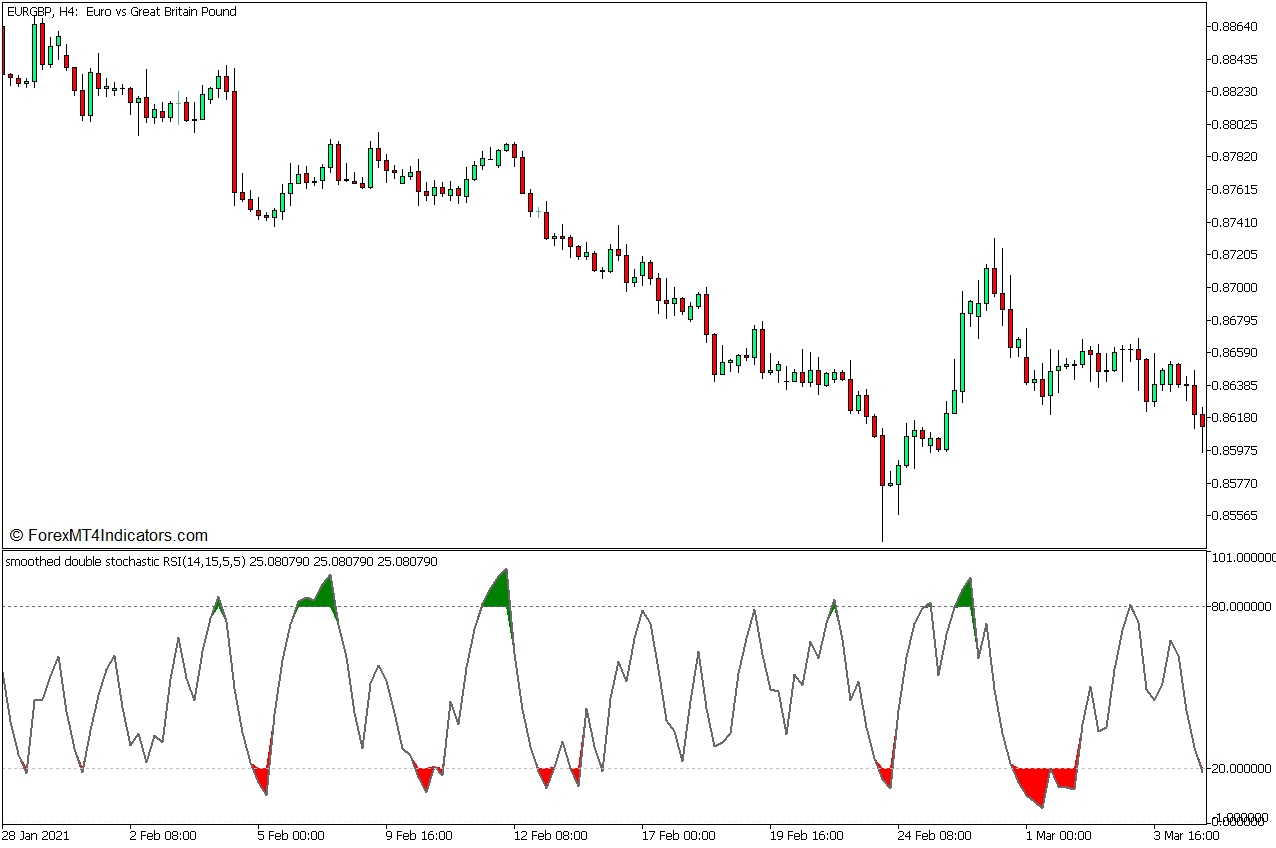Click the 101.000000 indicator scale label

1241,557
